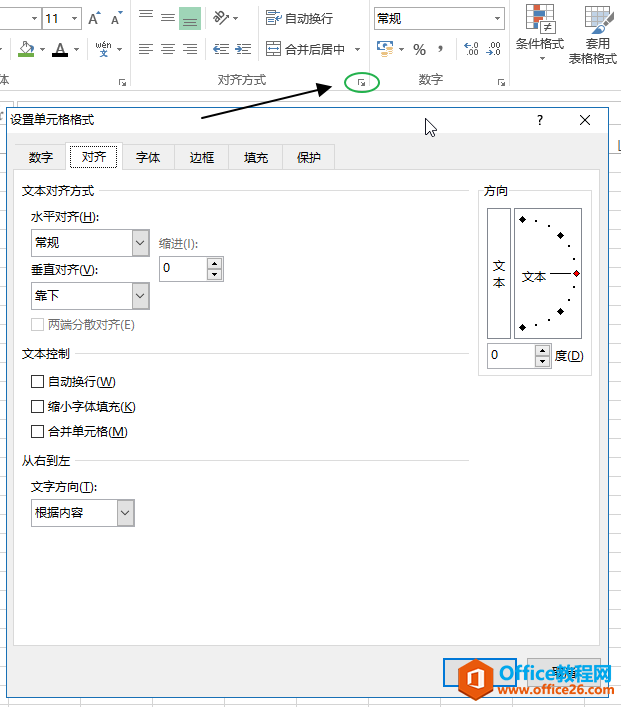Switch to 字体 tab
This screenshot has width=621, height=707.
tap(148, 157)
